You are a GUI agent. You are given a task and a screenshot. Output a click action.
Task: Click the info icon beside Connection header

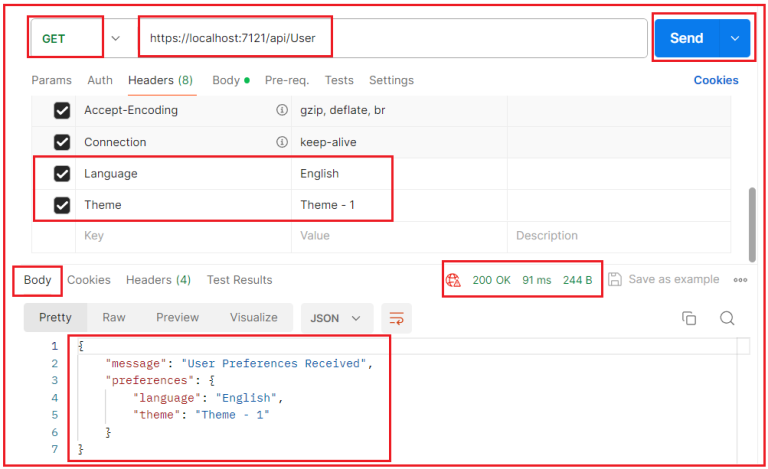tap(281, 142)
